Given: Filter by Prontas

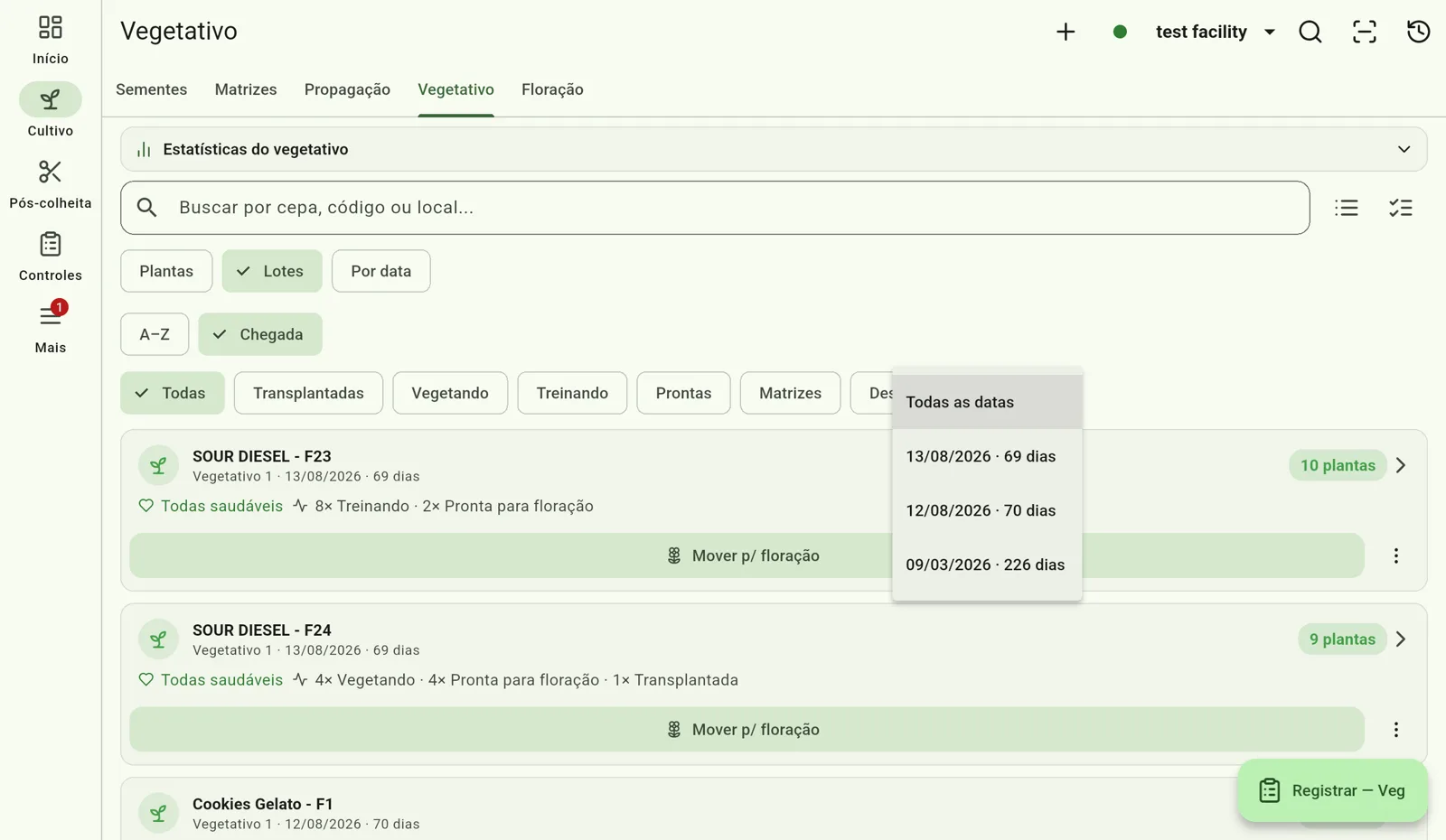Looking at the screenshot, I should click(x=683, y=393).
